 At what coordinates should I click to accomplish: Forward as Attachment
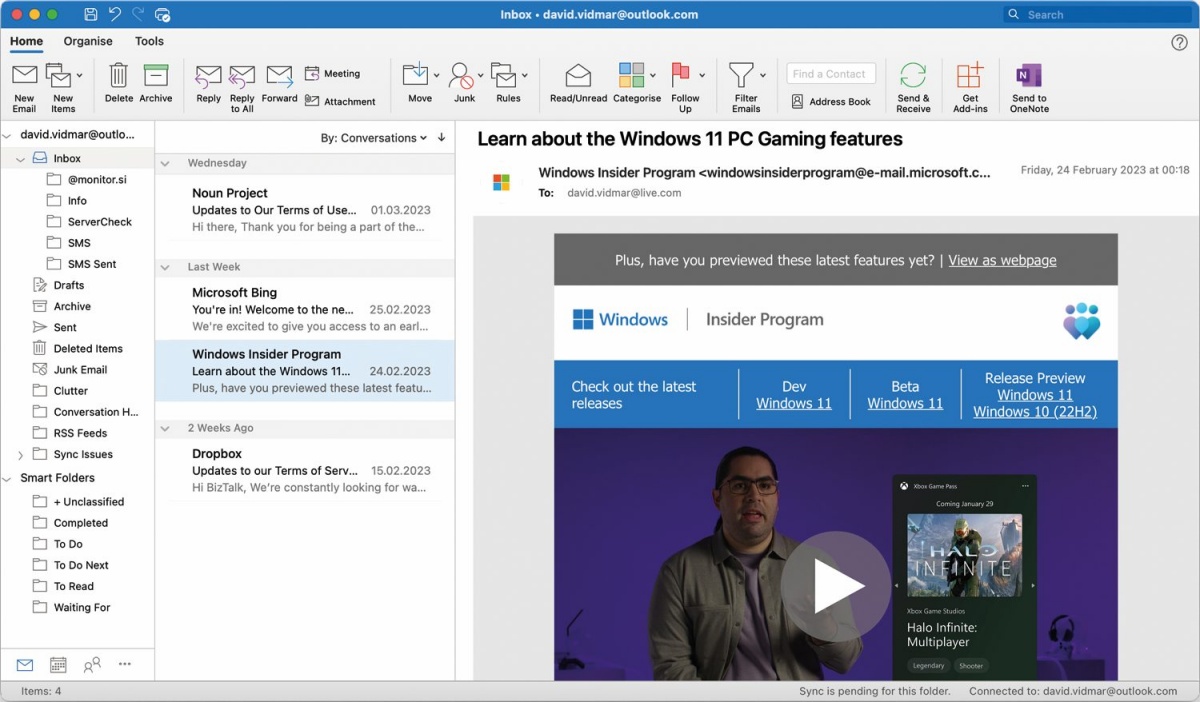pos(340,101)
